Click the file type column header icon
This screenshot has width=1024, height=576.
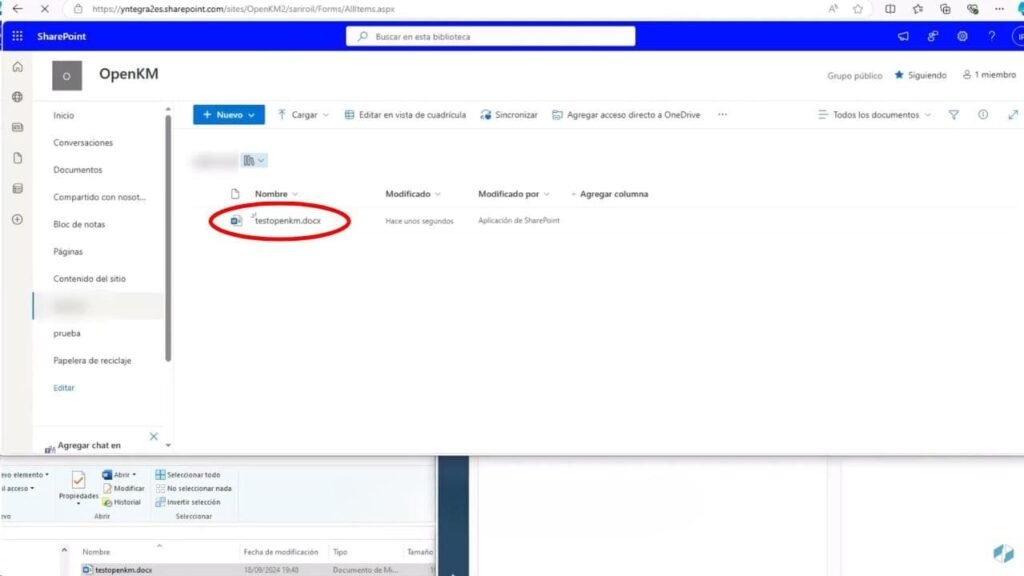pyautogui.click(x=235, y=194)
